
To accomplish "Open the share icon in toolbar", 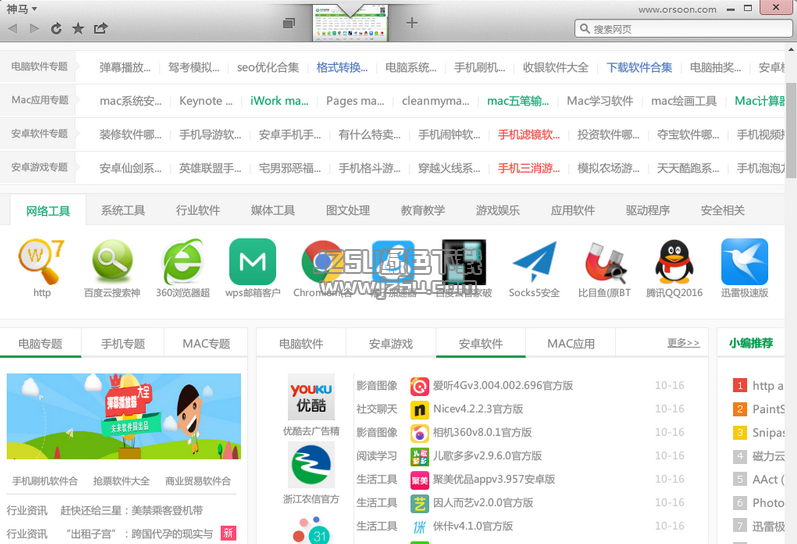I will tap(101, 28).
